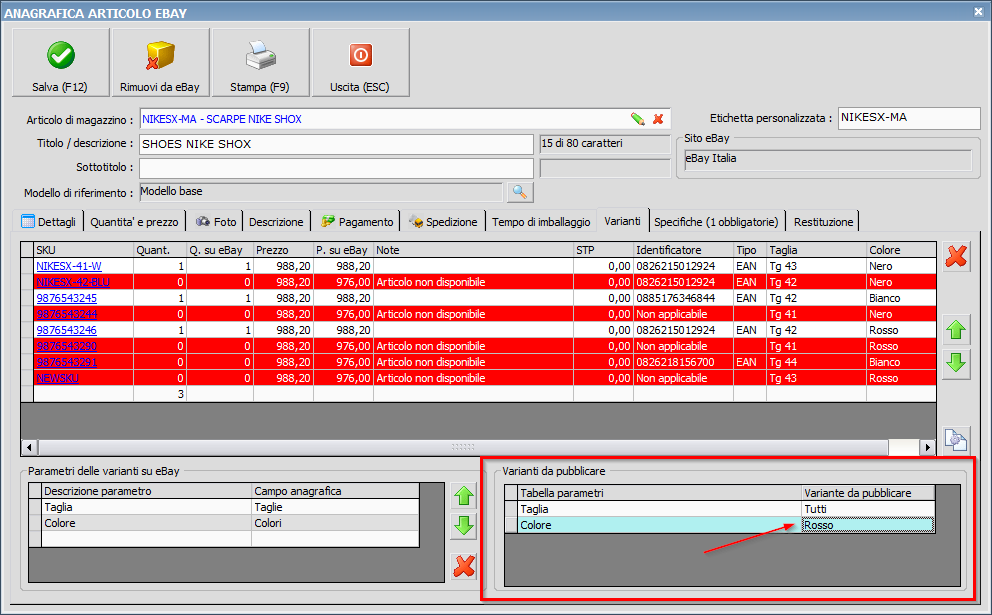The width and height of the screenshot is (992, 615).
Task: Open SKU link 9876543290
Action: point(66,346)
